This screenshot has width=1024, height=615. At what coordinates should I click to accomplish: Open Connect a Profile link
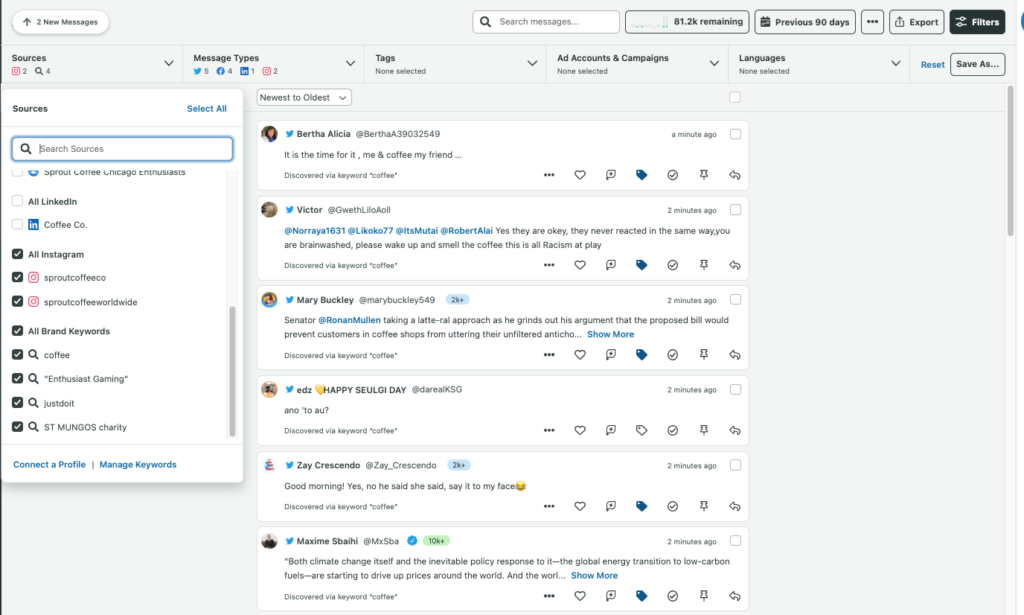50,464
